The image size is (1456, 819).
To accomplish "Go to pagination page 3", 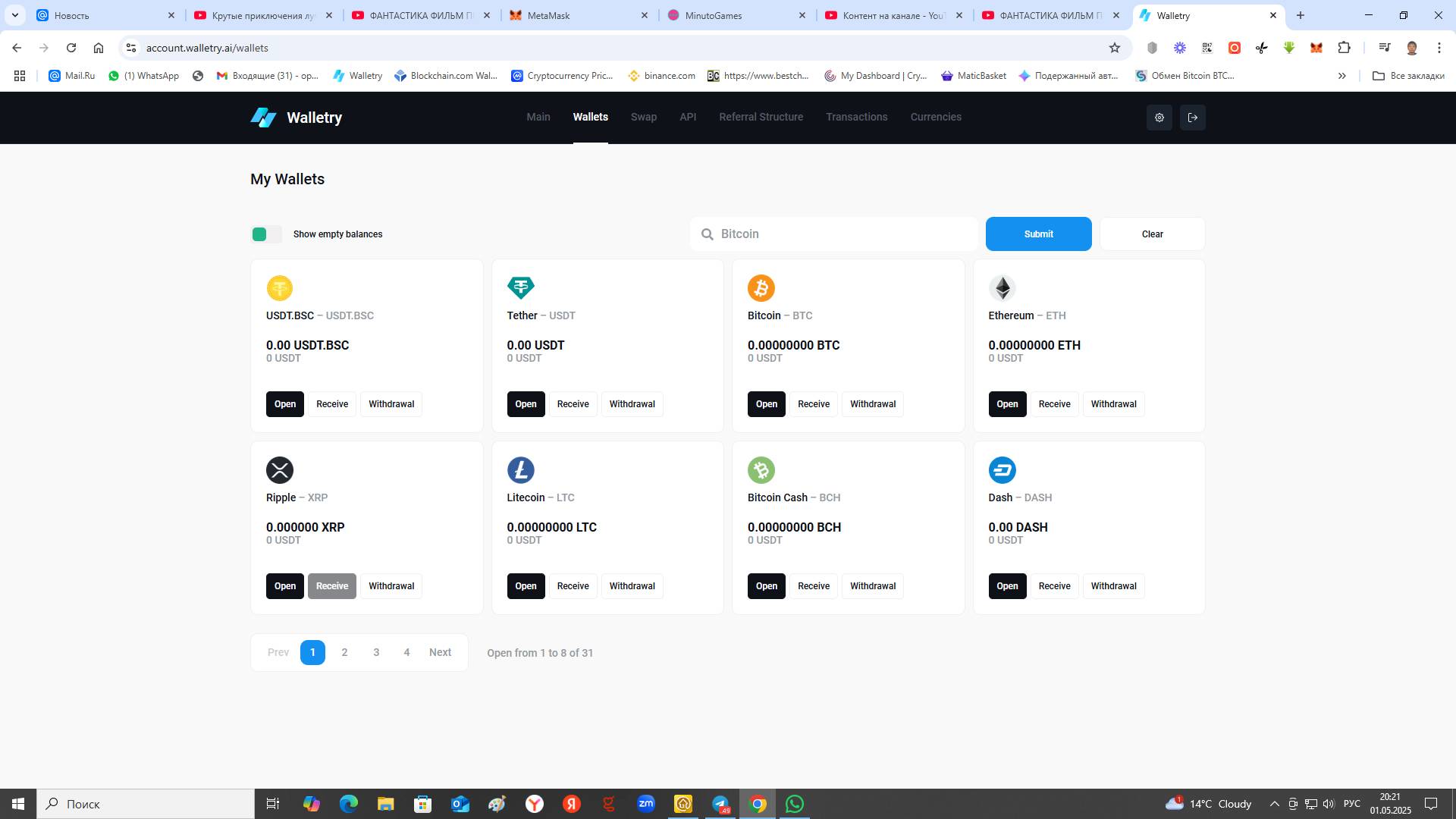I will pos(376,652).
